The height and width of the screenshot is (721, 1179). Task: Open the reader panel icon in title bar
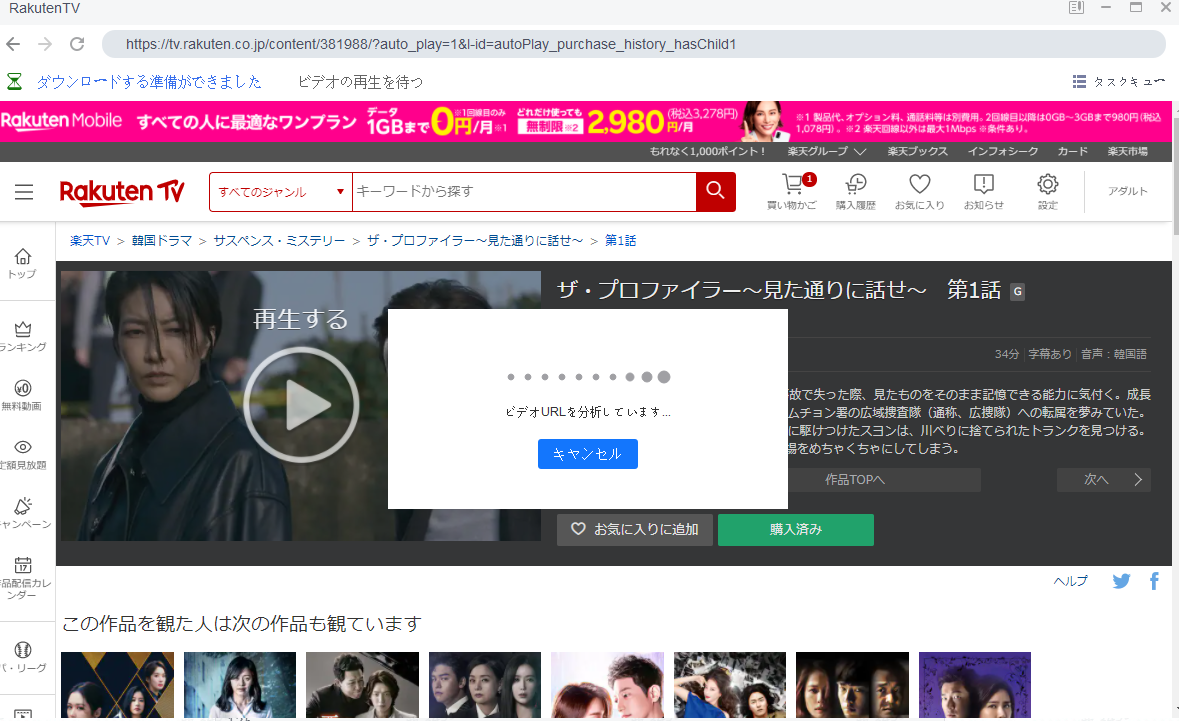click(1076, 8)
